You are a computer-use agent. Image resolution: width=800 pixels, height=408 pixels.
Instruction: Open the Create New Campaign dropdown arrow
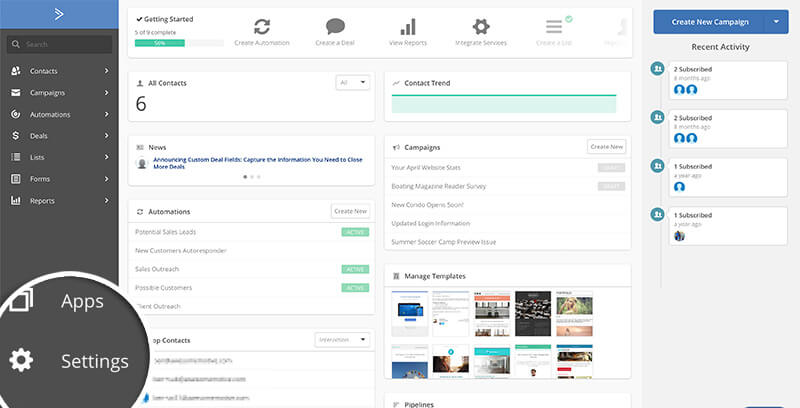point(776,22)
